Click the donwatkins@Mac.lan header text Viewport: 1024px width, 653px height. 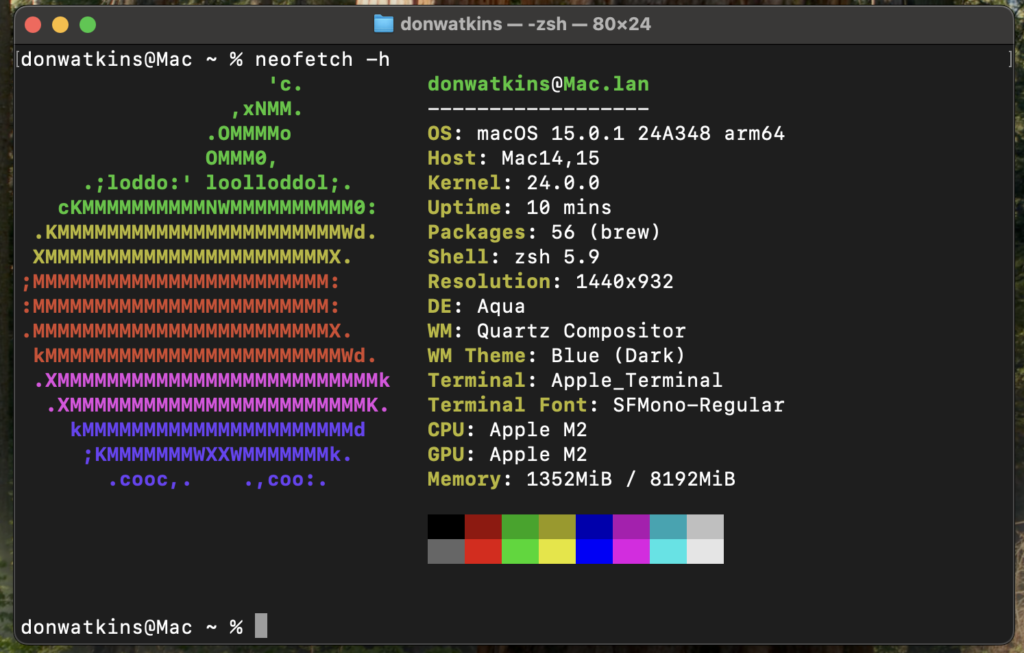point(538,84)
